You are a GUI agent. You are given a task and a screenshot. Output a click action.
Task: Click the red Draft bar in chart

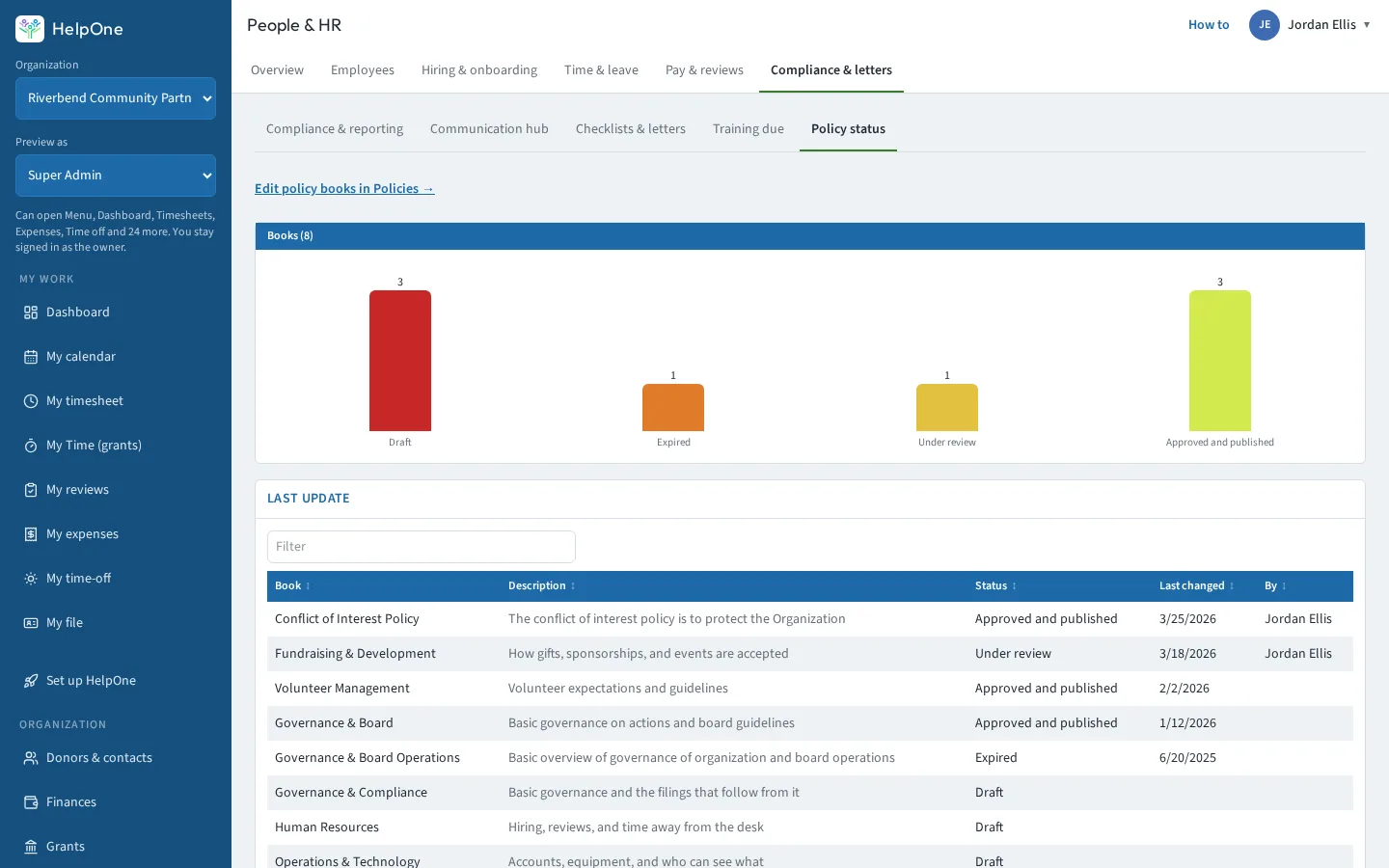click(x=400, y=361)
